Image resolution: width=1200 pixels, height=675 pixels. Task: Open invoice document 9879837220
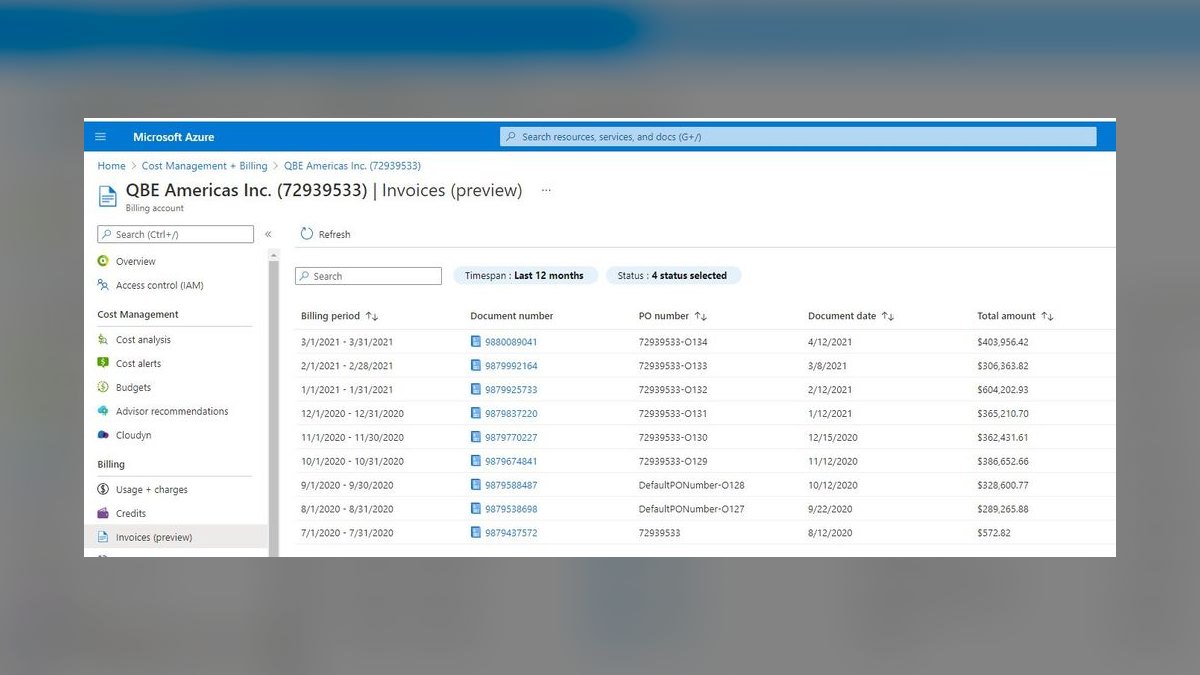point(511,414)
